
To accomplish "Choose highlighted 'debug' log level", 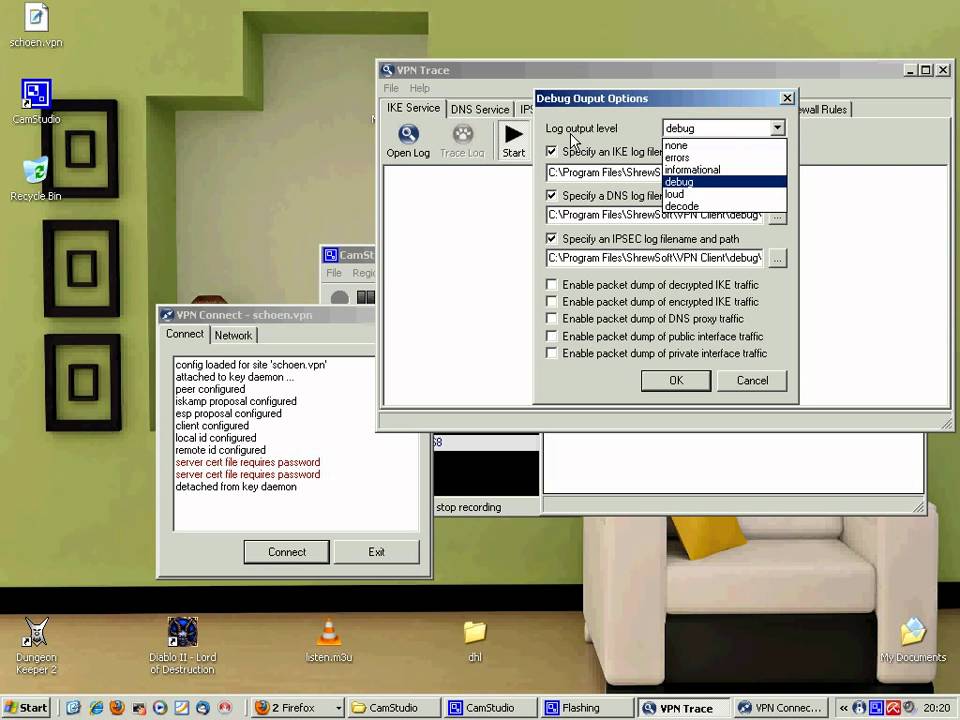I will (x=724, y=182).
